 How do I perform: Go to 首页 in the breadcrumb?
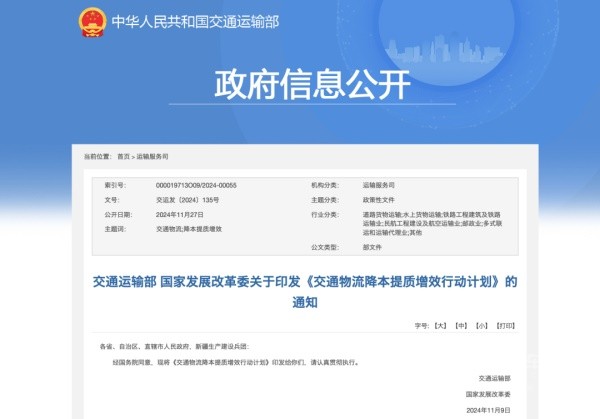pos(123,157)
